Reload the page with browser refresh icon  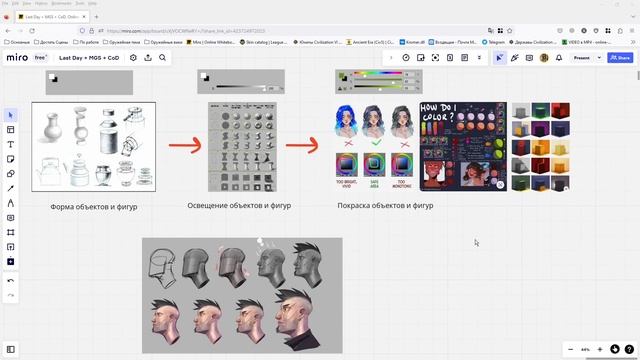tap(32, 31)
